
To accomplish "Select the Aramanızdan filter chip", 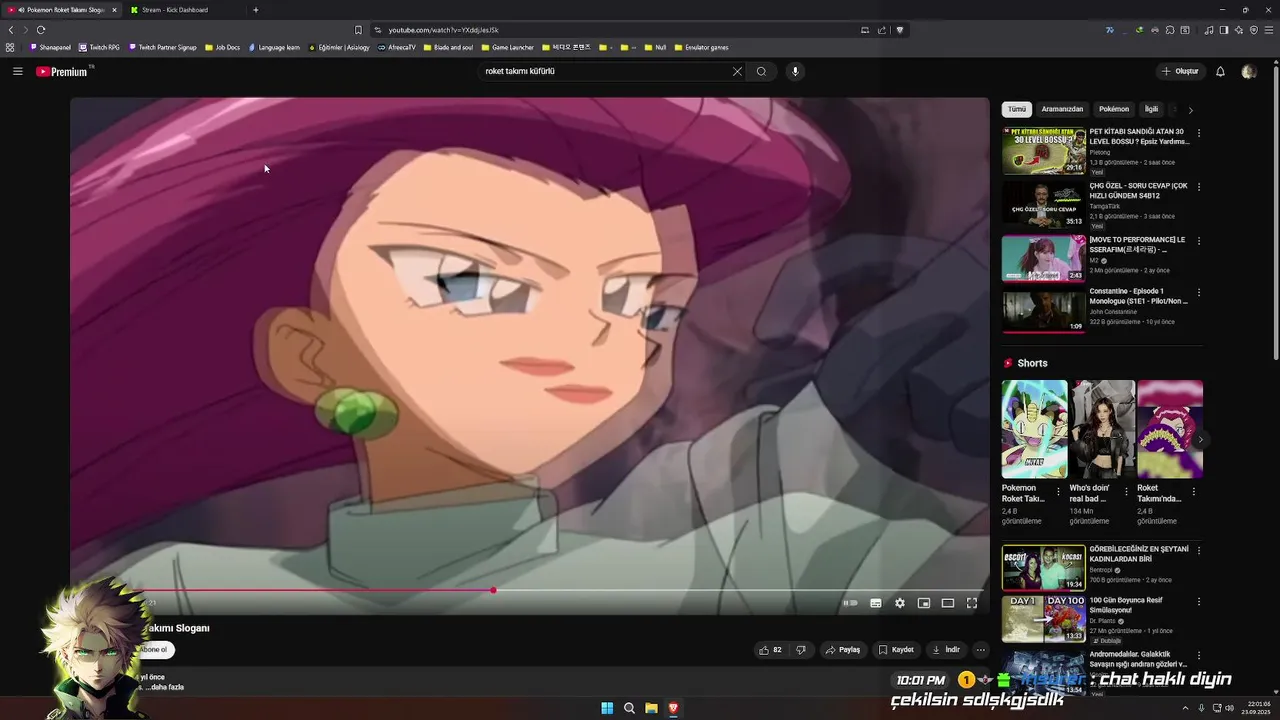I will tap(1062, 109).
